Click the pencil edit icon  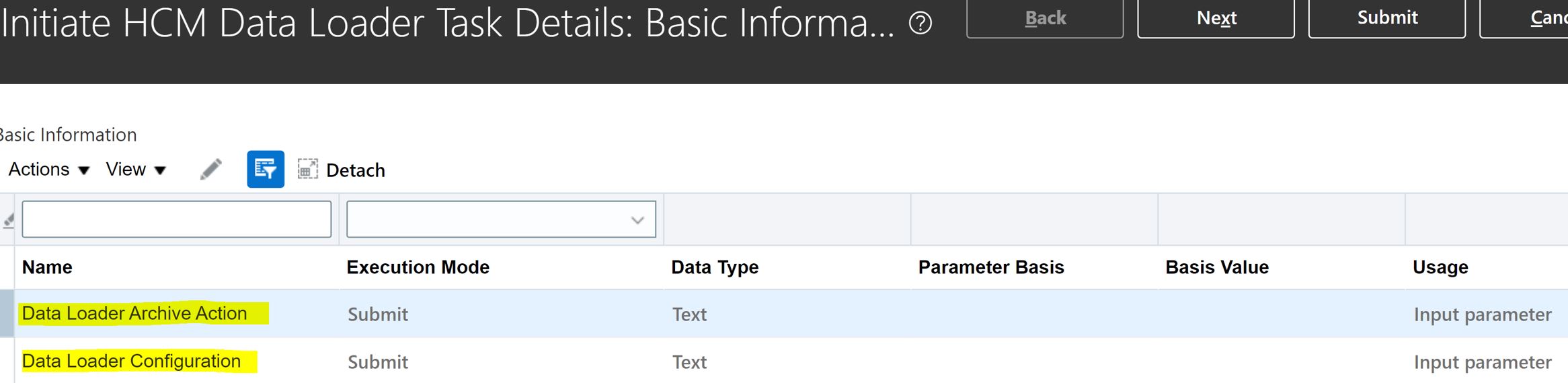point(210,170)
